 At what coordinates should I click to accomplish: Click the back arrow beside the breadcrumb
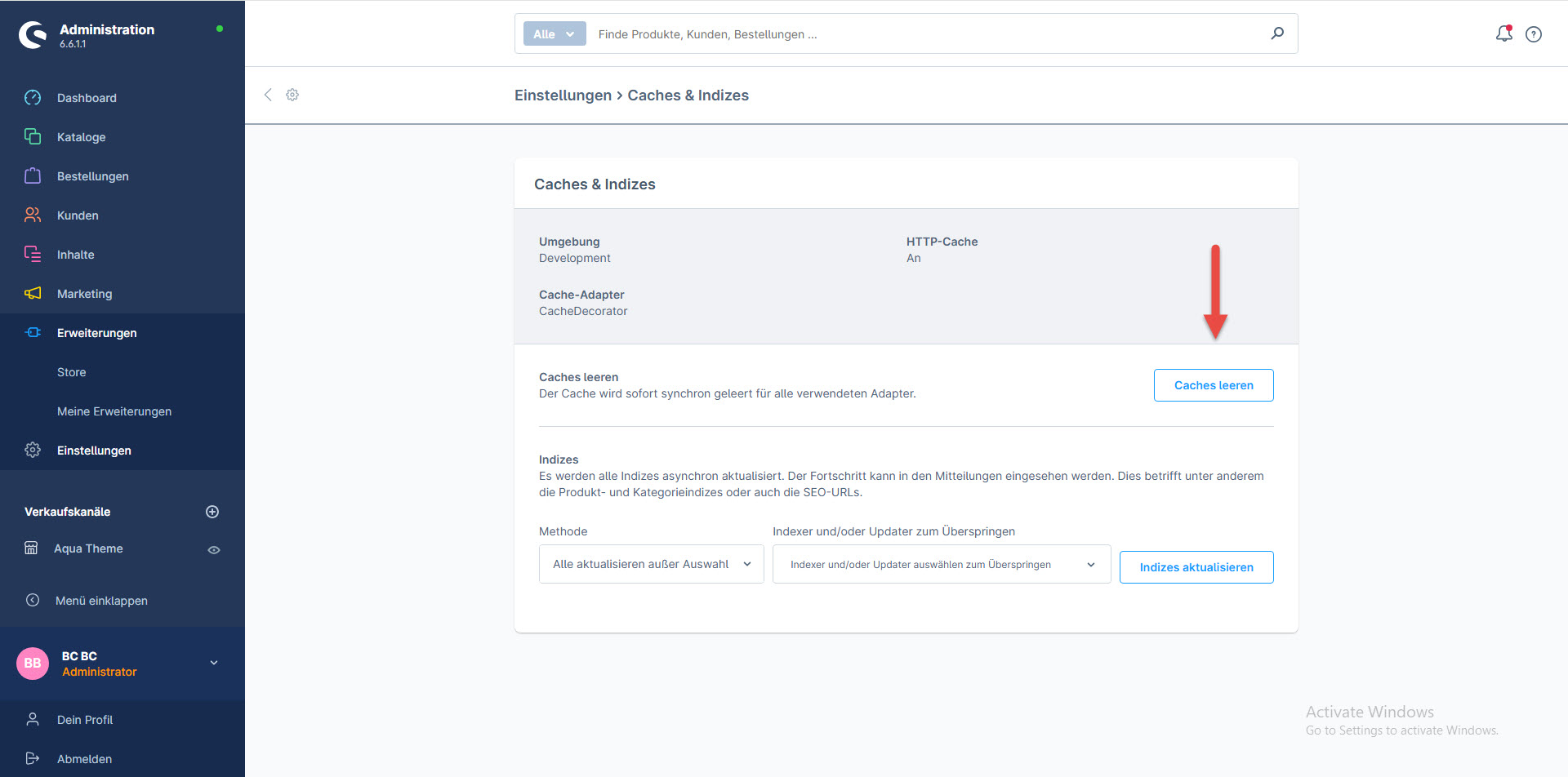coord(268,95)
